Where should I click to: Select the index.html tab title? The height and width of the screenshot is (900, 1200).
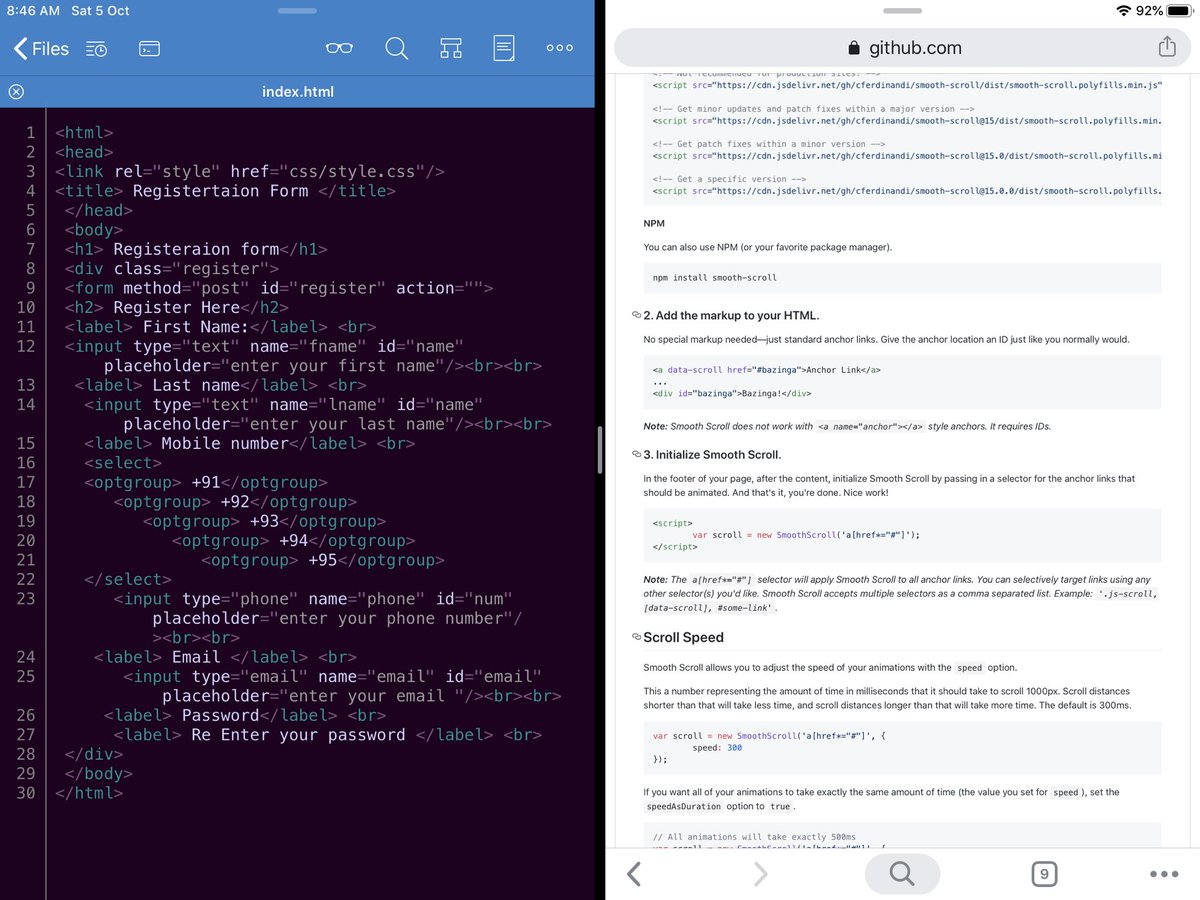click(298, 92)
